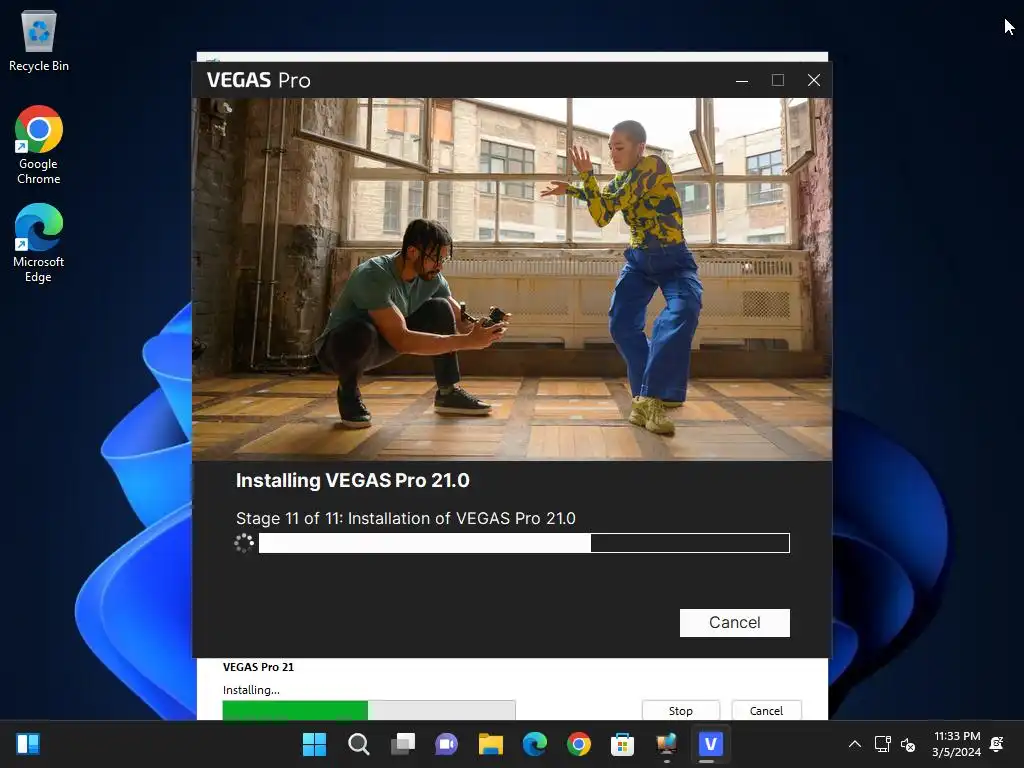The width and height of the screenshot is (1024, 768).
Task: Click the 'Stage 11 of 11' status text
Action: (x=406, y=519)
